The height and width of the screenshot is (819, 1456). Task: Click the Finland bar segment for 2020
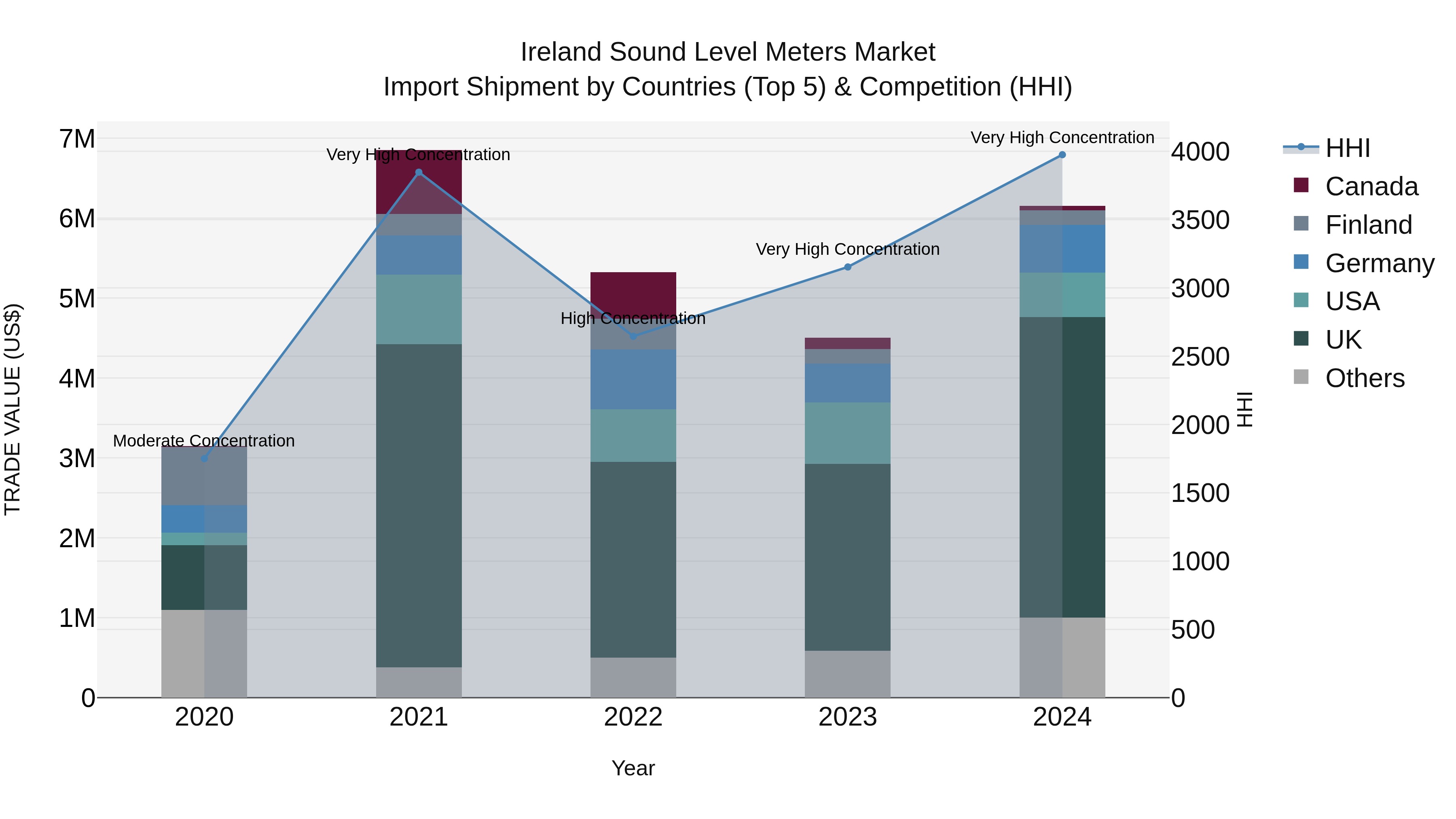coord(205,476)
